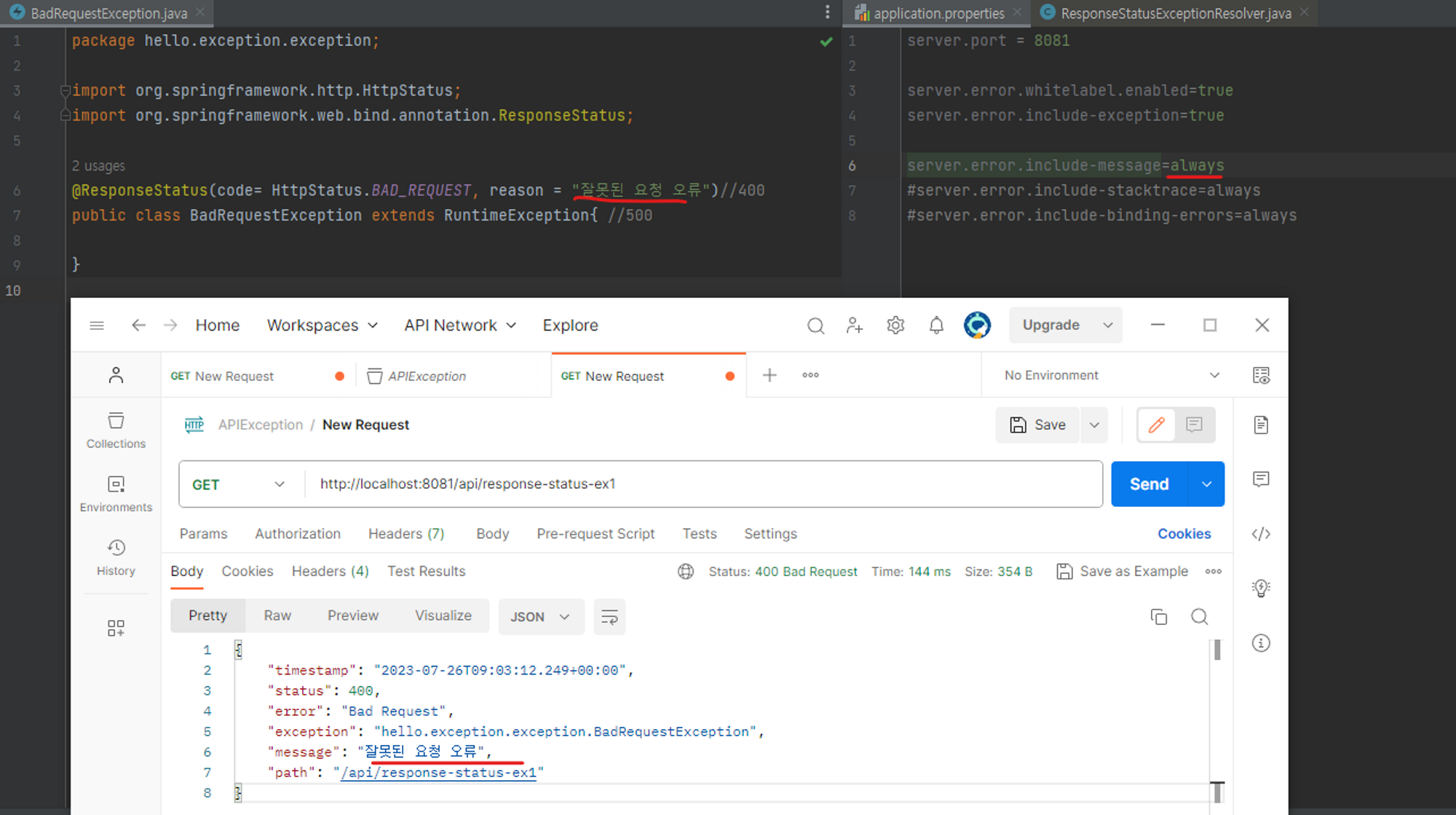Image resolution: width=1456 pixels, height=815 pixels.
Task: Add a new request tab with plus icon
Action: 769,375
